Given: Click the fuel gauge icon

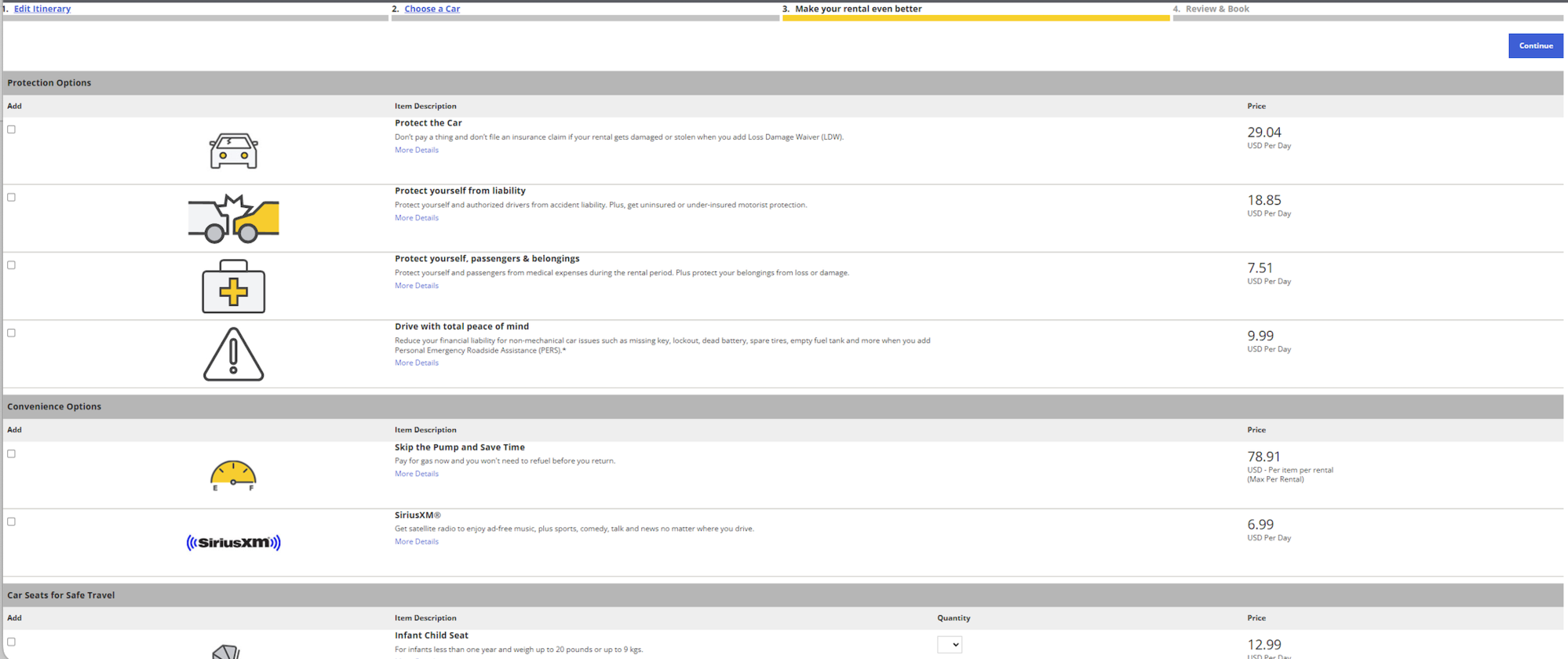Looking at the screenshot, I should click(x=233, y=475).
